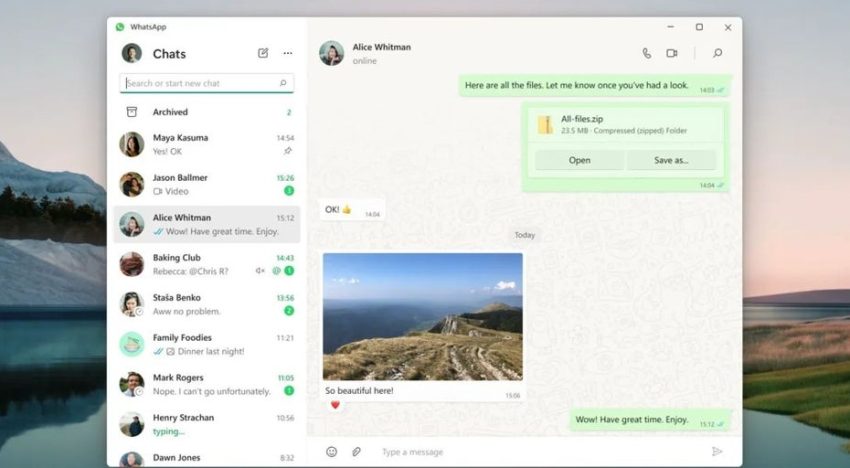The image size is (850, 468).
Task: Open the Mark Rogers chat
Action: (x=207, y=384)
